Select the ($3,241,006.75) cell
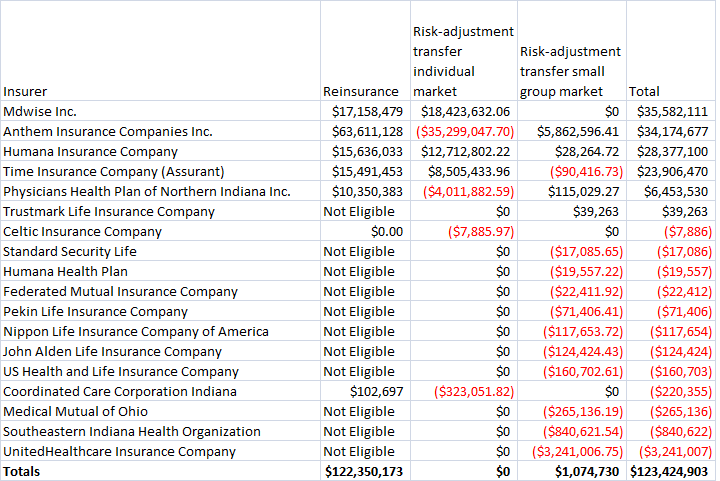The height and width of the screenshot is (481, 720). [x=572, y=452]
